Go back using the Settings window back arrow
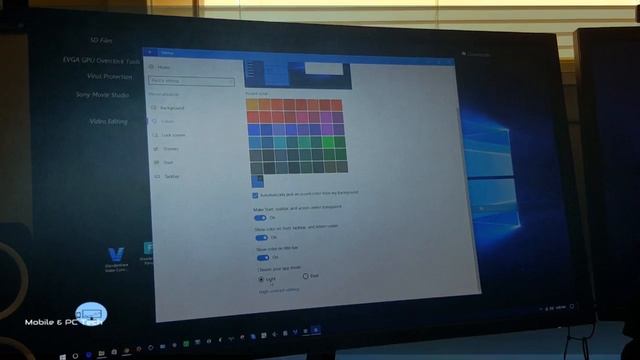640x360 pixels. tap(150, 52)
